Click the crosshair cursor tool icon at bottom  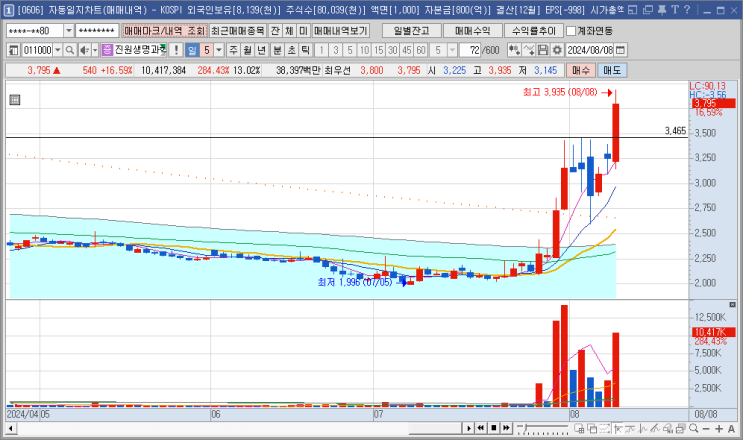617,429
